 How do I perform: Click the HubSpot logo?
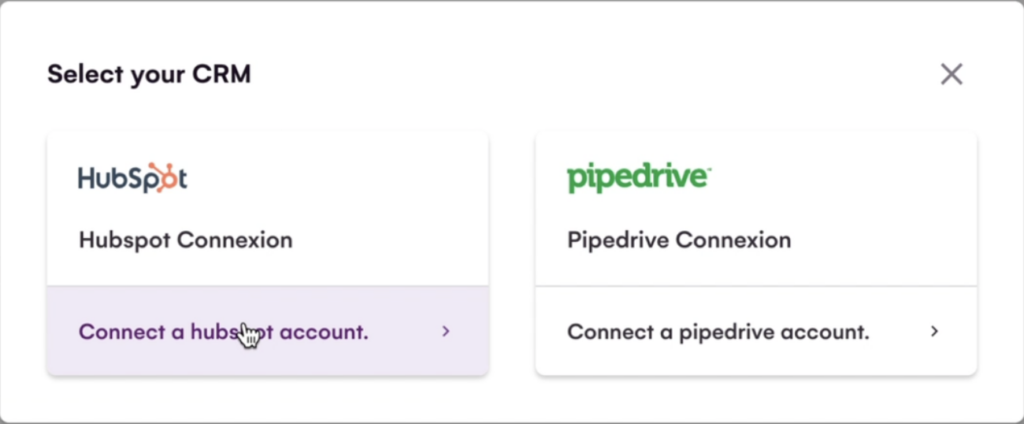coord(133,178)
